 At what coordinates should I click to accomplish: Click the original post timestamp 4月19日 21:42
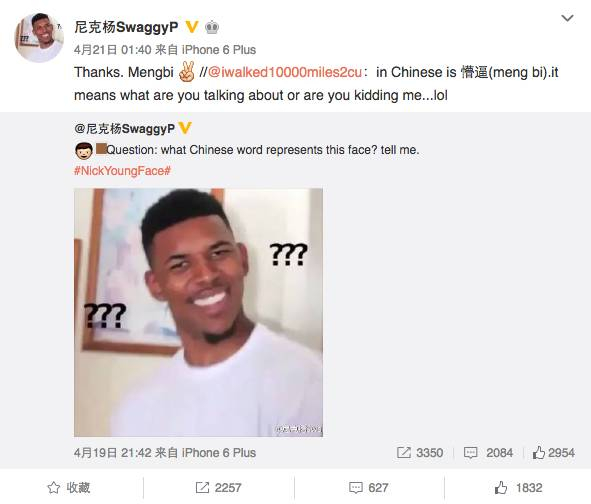[112, 453]
